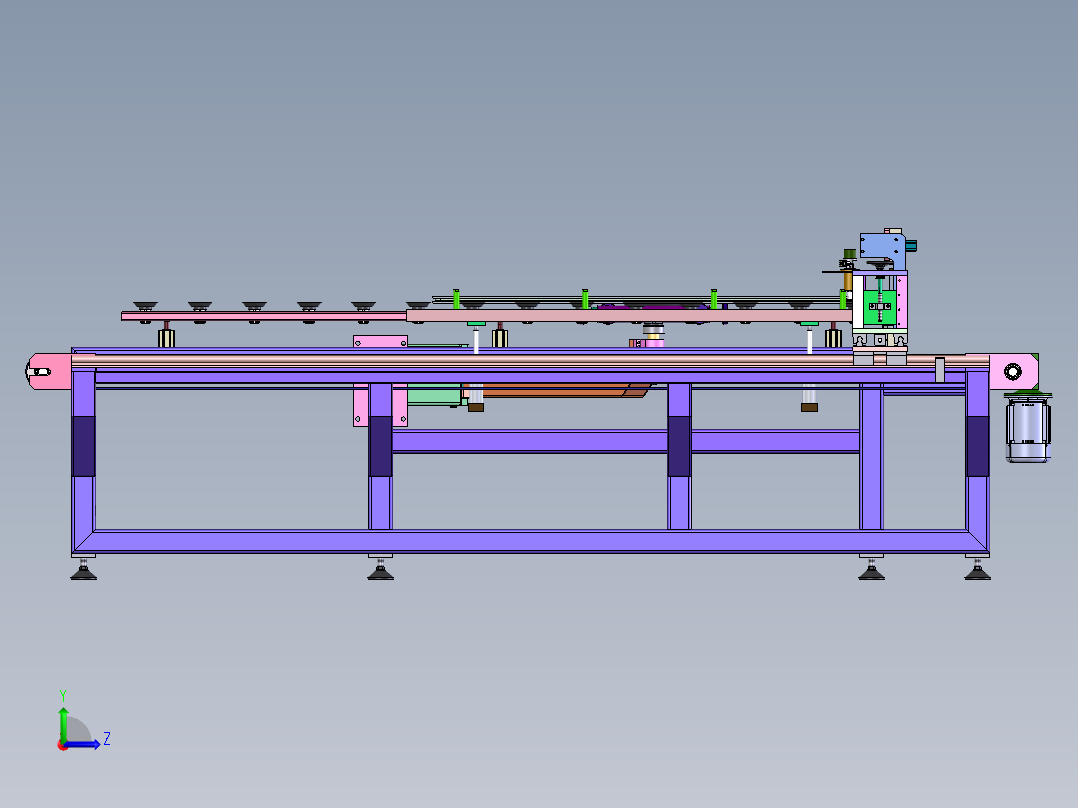Screen dimensions: 1078x808
Task: Select the pink end plate with round bearing on the right
Action: (1013, 371)
